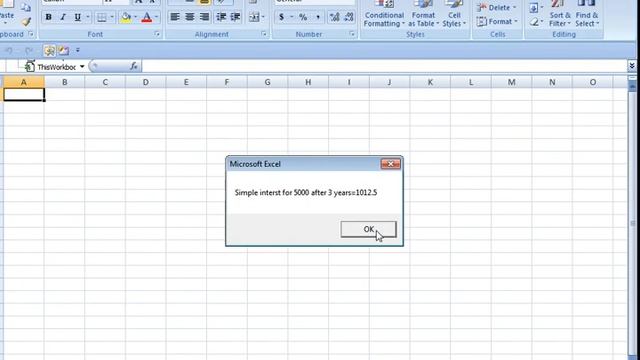Align text right in cell
Image resolution: width=640 pixels, height=360 pixels.
pos(204,17)
